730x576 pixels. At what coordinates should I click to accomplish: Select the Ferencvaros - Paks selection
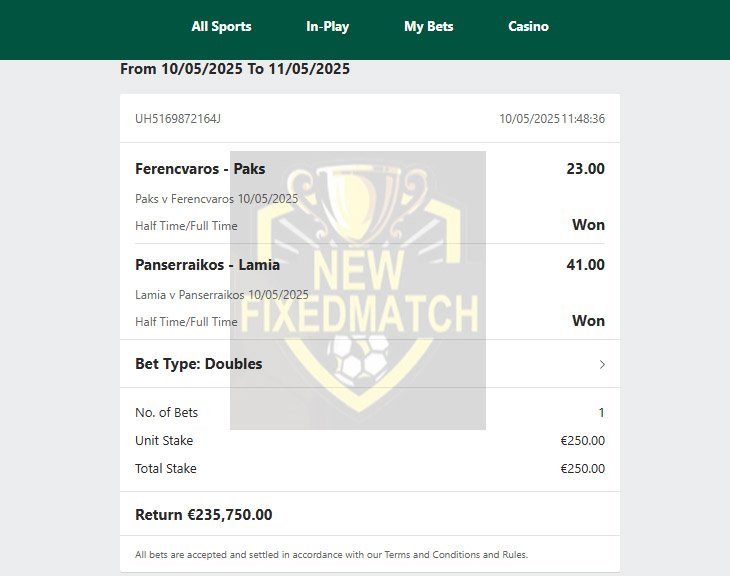(x=200, y=169)
